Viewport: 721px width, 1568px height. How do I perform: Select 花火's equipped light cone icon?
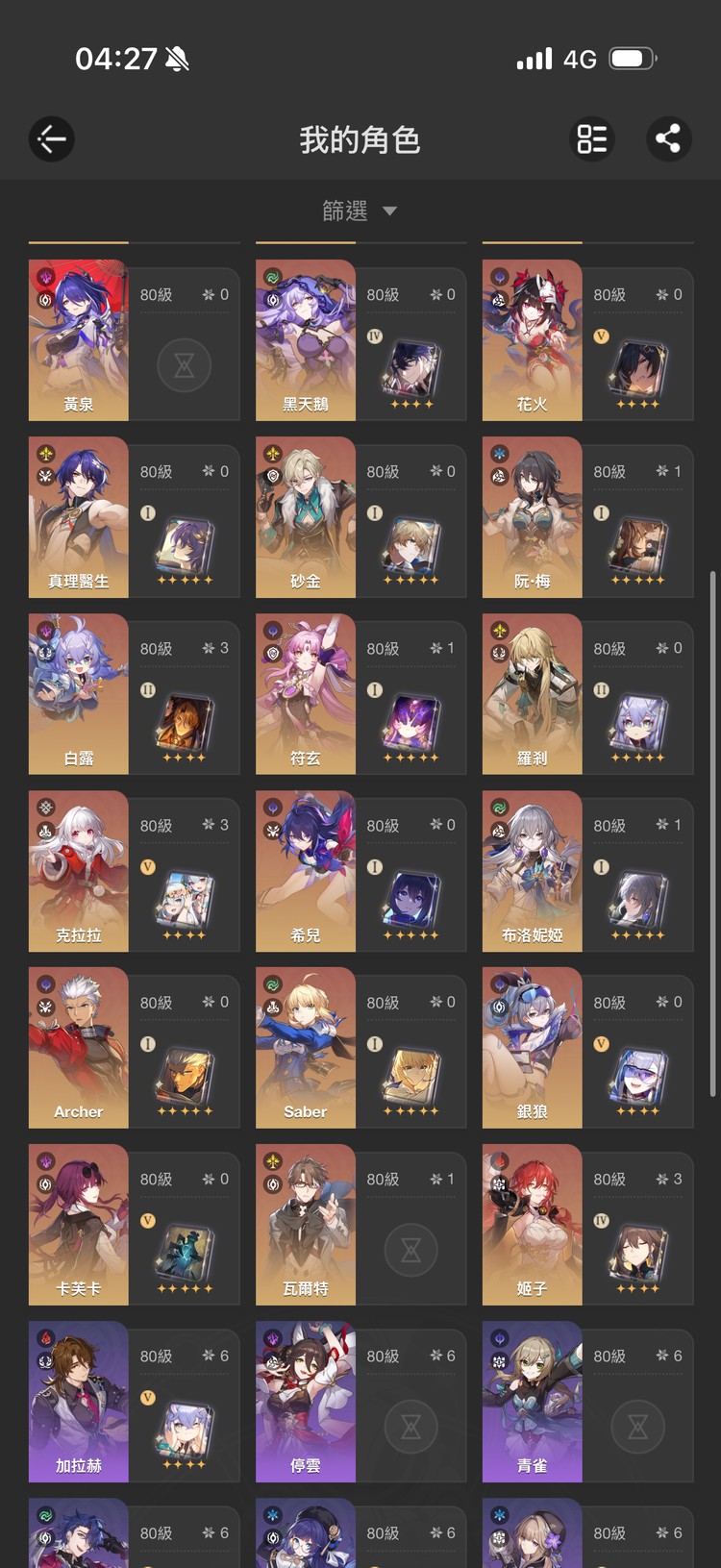[638, 371]
